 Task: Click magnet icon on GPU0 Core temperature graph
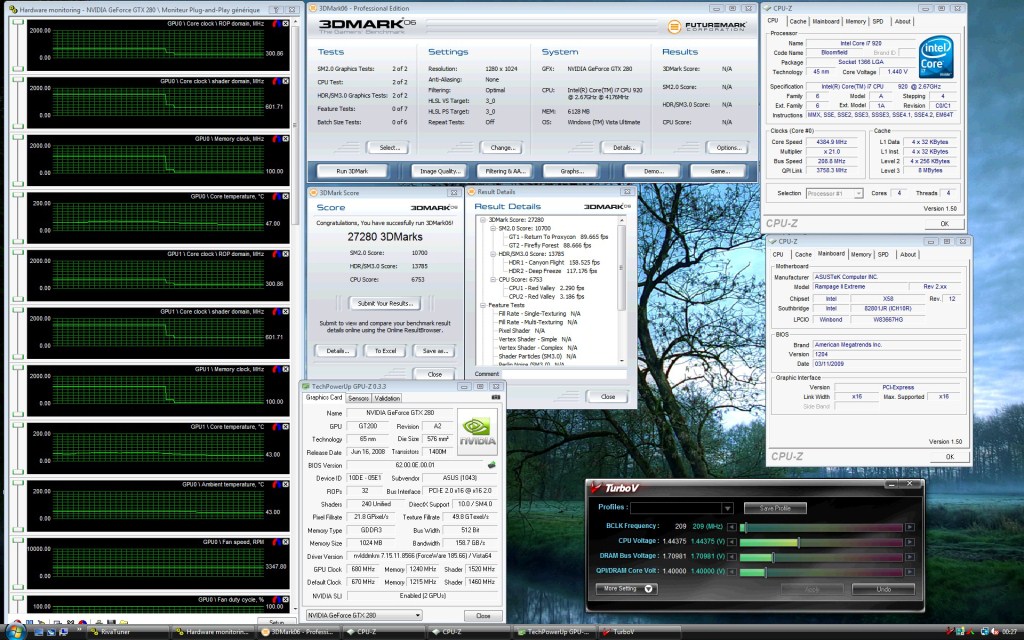(x=277, y=196)
